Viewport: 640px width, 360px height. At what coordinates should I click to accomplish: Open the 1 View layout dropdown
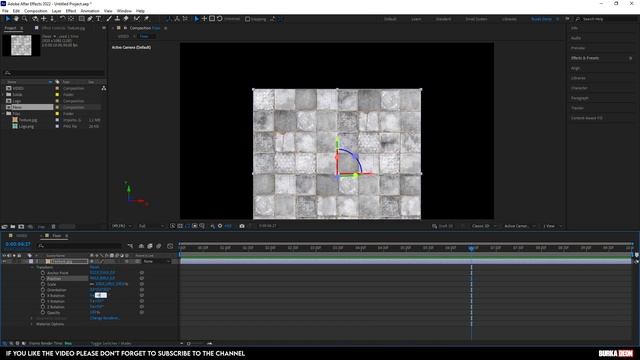(552, 226)
